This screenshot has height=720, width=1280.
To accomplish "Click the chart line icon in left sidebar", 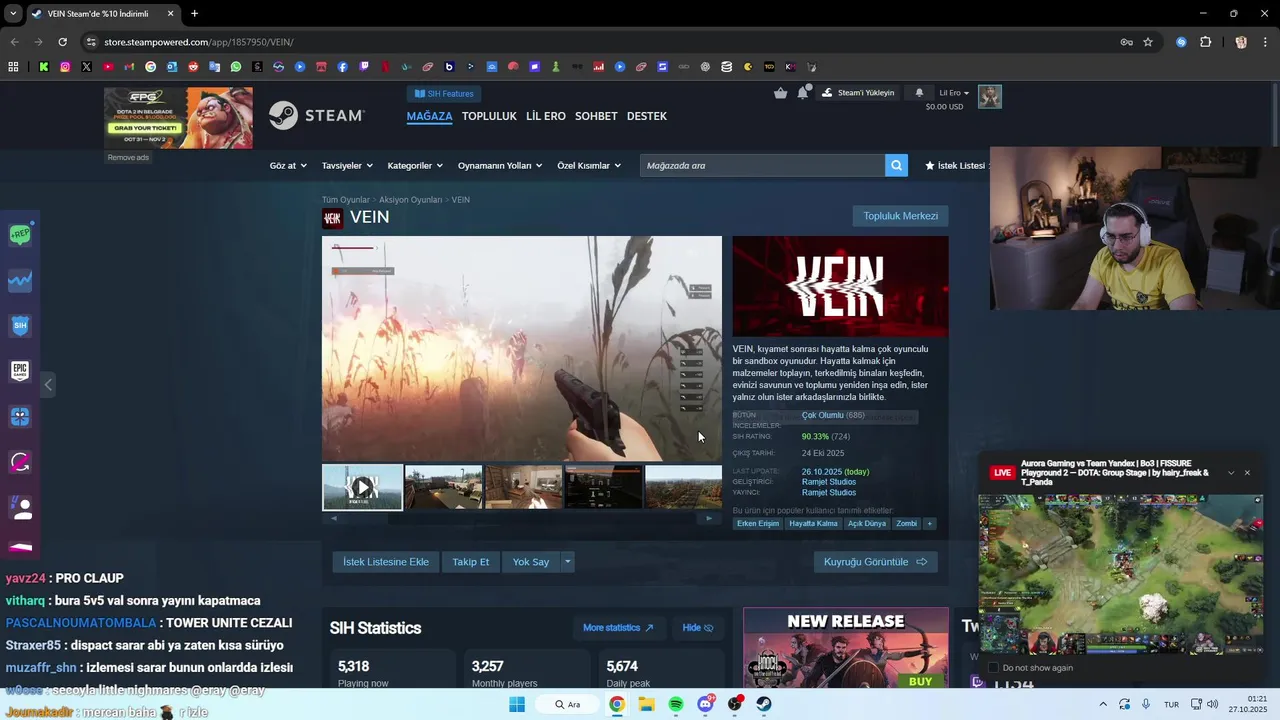I will click(20, 281).
